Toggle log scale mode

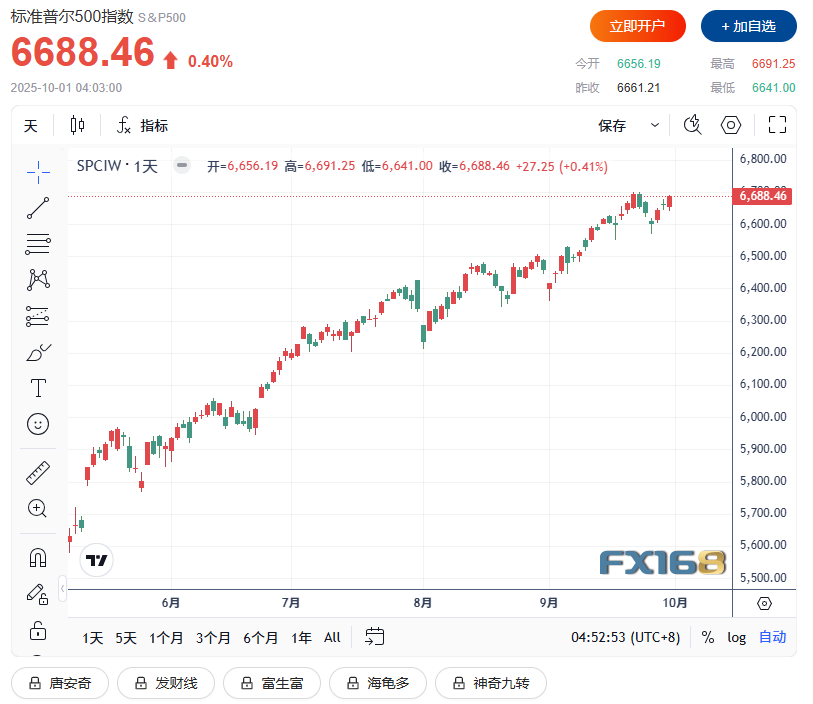click(x=736, y=637)
